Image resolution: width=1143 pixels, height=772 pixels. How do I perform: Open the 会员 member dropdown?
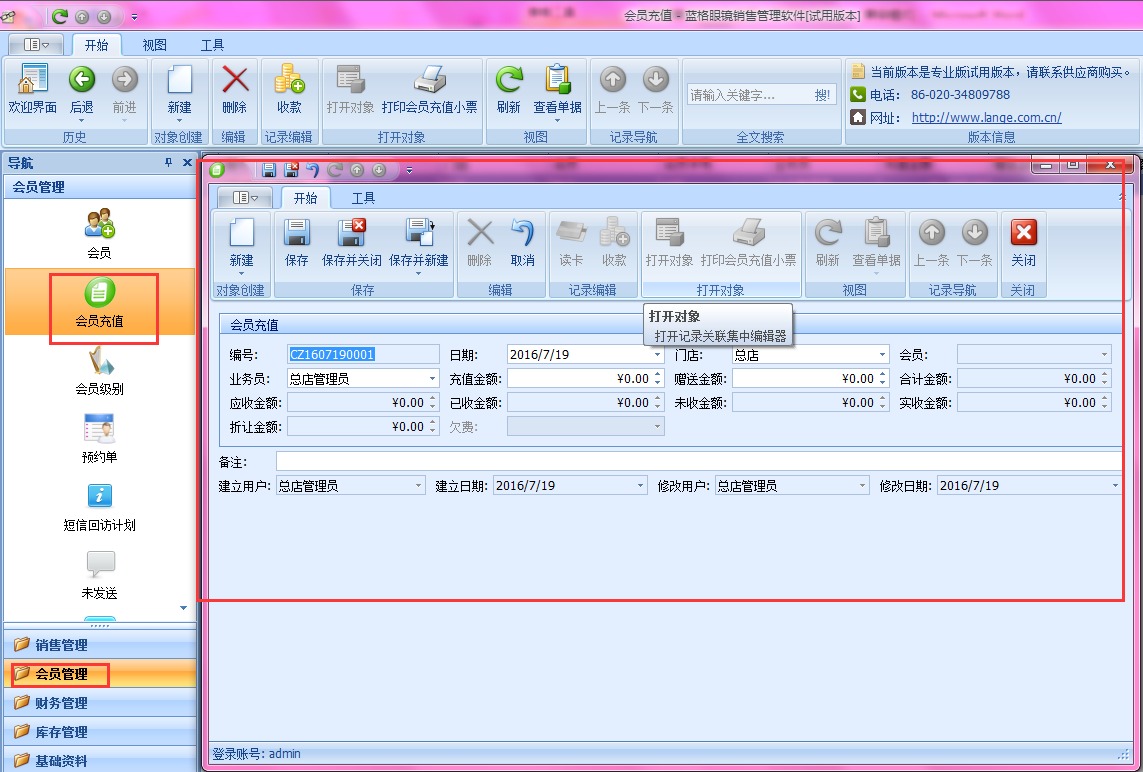(x=1104, y=355)
